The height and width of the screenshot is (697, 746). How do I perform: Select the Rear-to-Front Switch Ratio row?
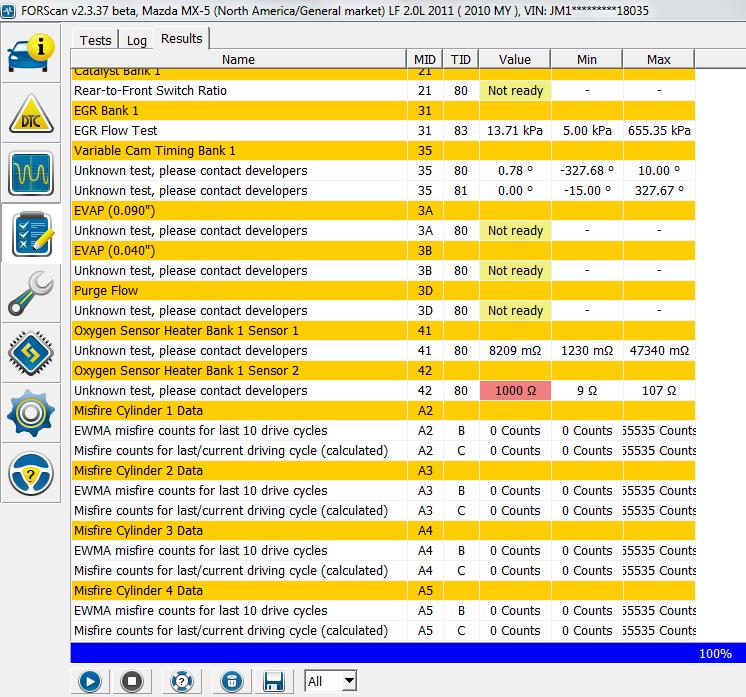(383, 90)
